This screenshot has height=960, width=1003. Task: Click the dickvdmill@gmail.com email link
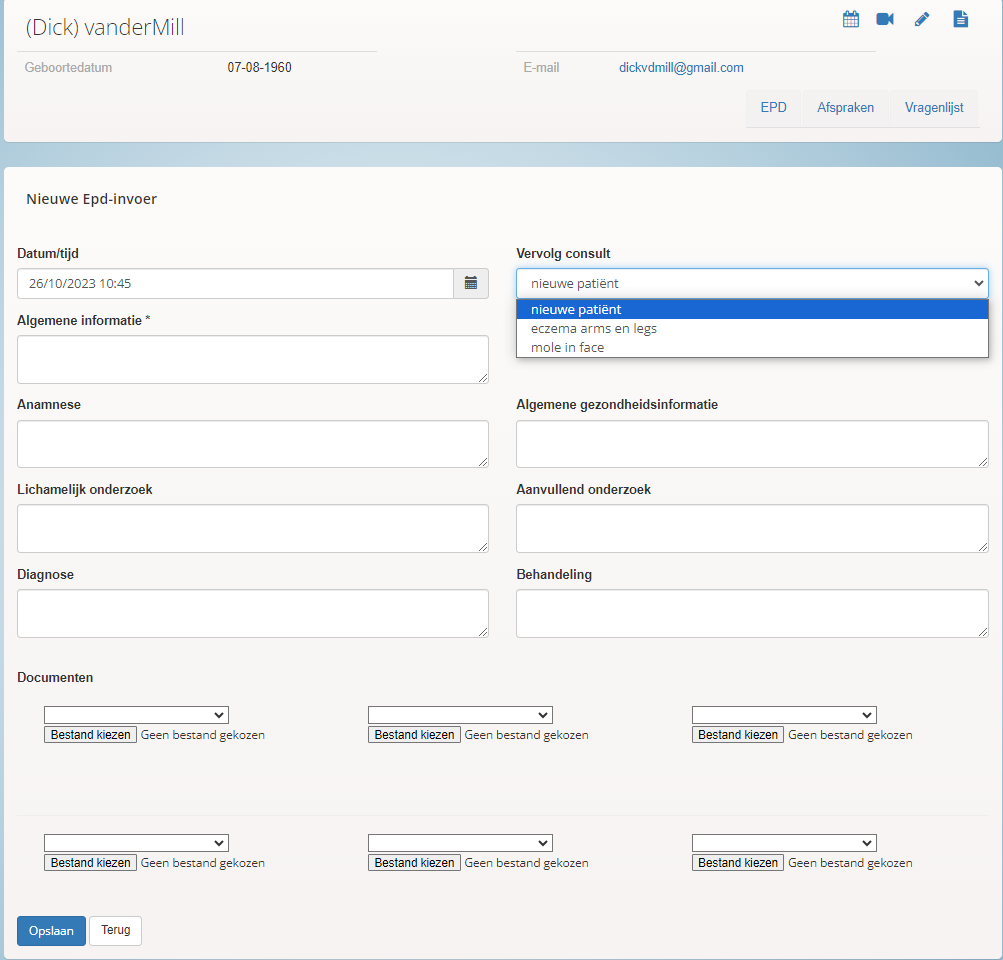click(x=681, y=67)
